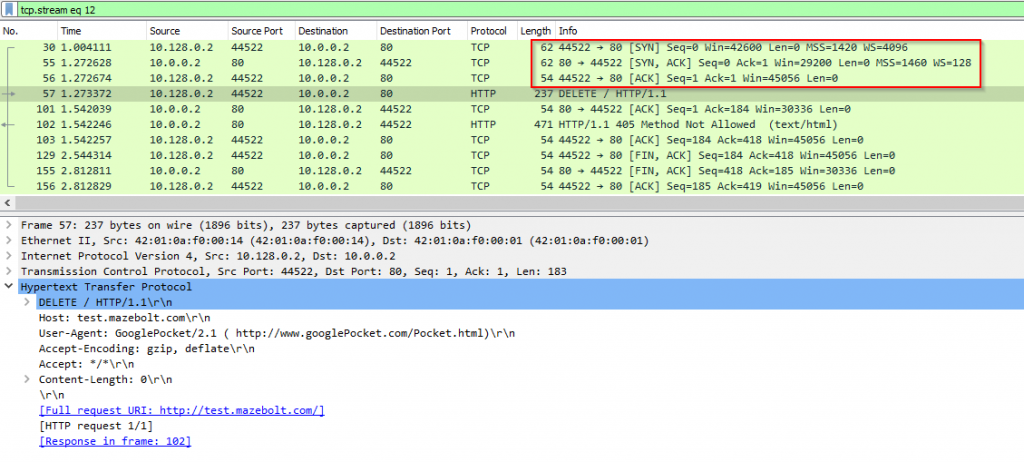Screen dimensions: 1024x462
Task: Click the left scroll arrow of packet list scrollbar
Action: tap(7, 203)
